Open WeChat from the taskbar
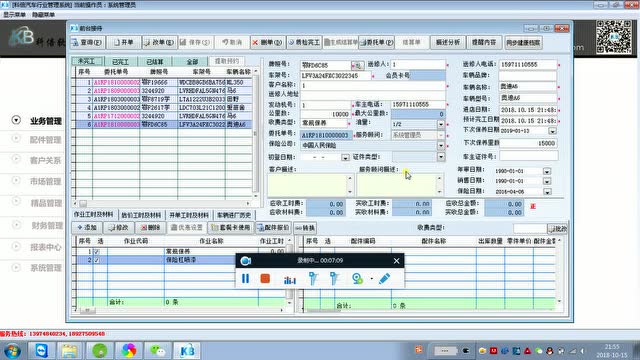 point(158,351)
